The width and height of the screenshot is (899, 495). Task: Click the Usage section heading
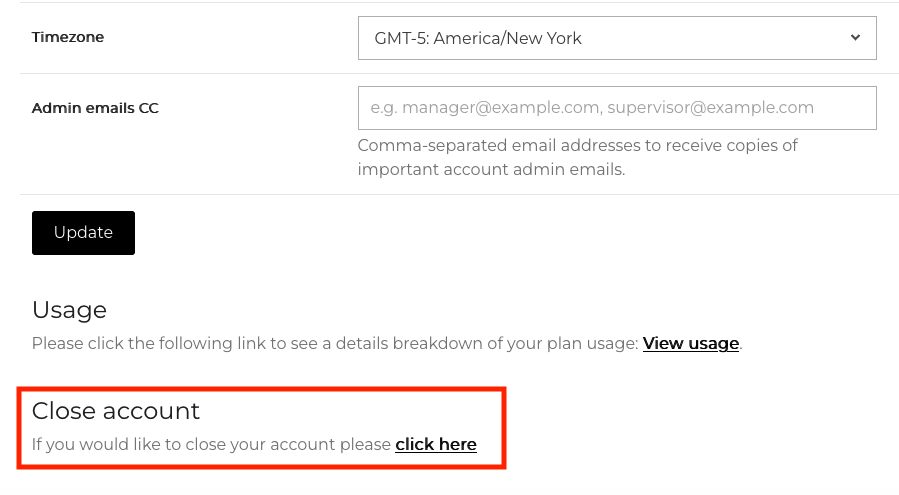(x=69, y=309)
